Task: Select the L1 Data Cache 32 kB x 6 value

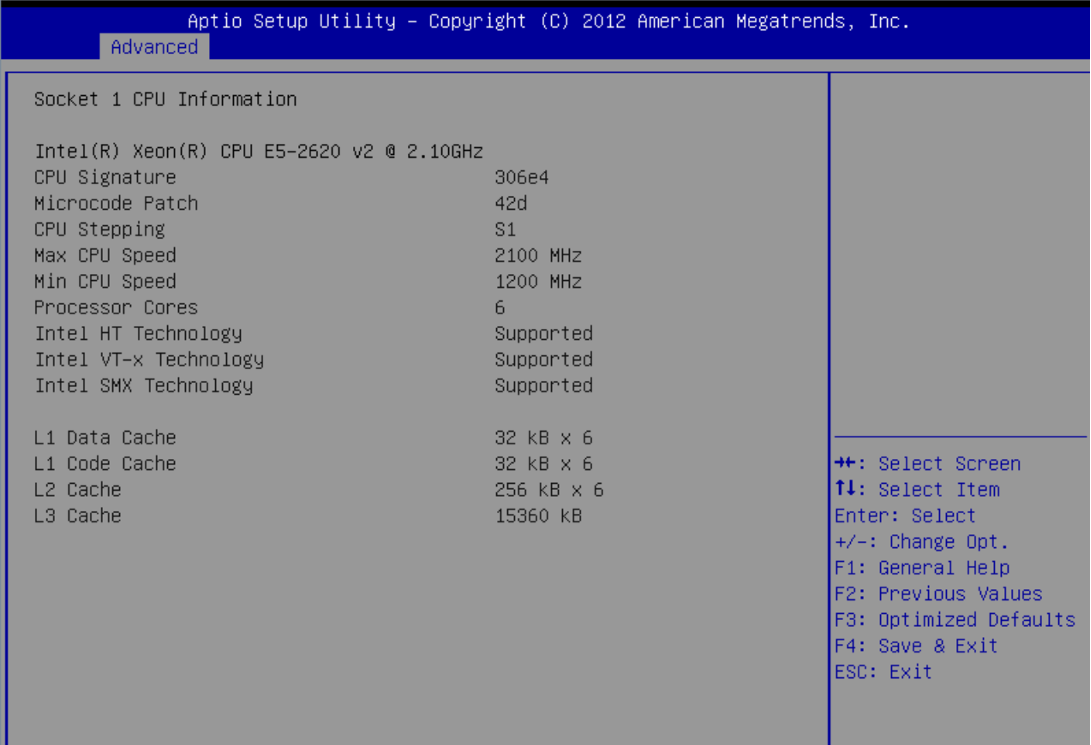Action: click(543, 438)
